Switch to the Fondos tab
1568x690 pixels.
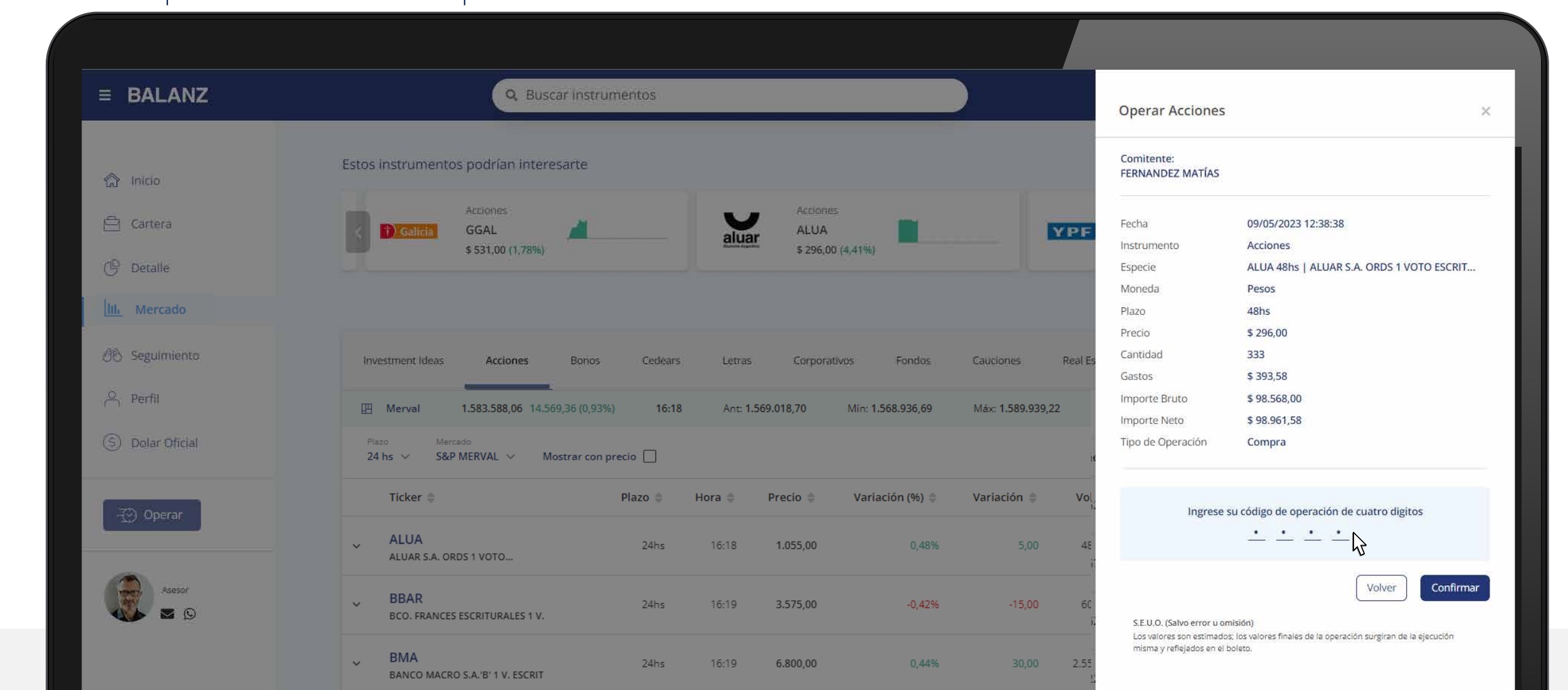click(x=913, y=361)
